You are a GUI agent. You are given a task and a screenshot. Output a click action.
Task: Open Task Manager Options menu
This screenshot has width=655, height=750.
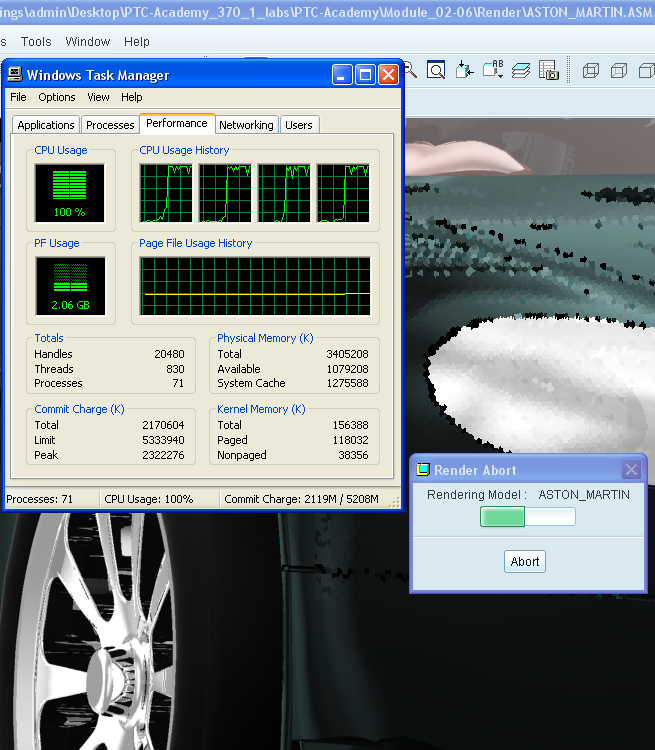57,97
